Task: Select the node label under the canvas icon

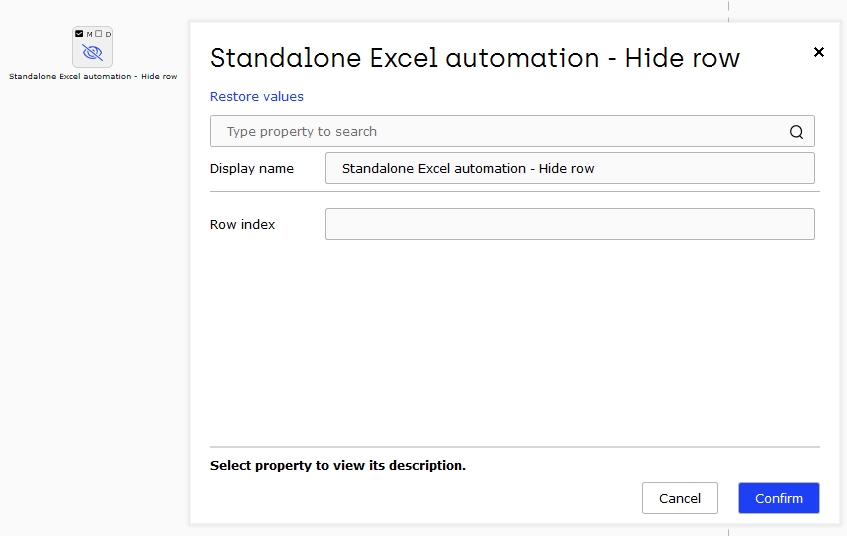Action: (x=93, y=77)
